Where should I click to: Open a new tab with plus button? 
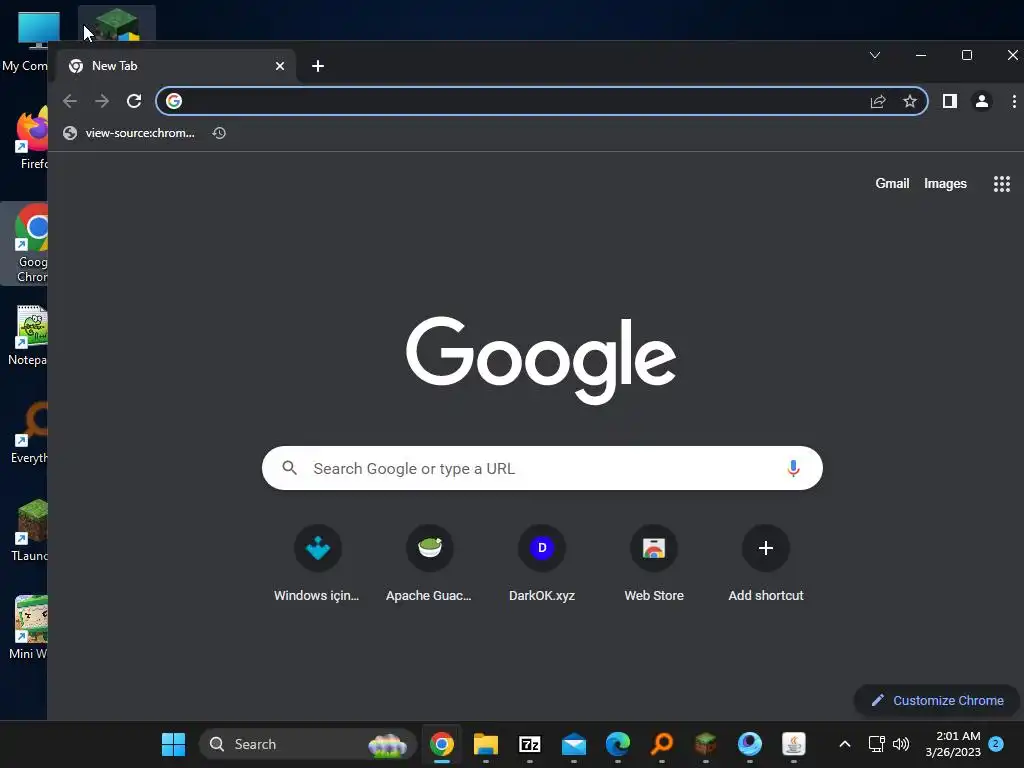pos(318,66)
